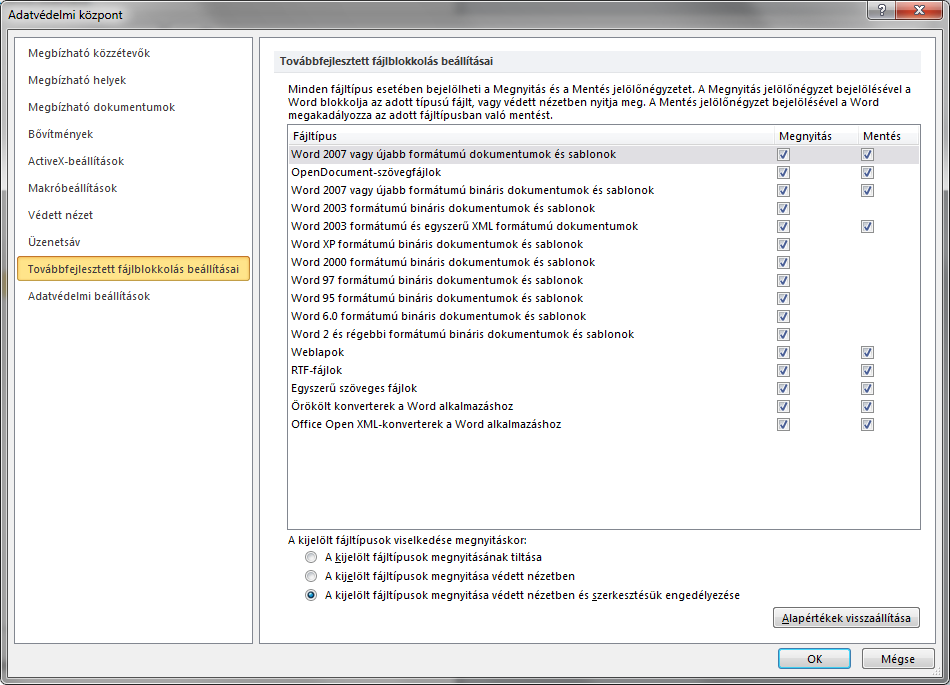The width and height of the screenshot is (950, 685).
Task: Confirm the dialog with OK
Action: pos(814,659)
